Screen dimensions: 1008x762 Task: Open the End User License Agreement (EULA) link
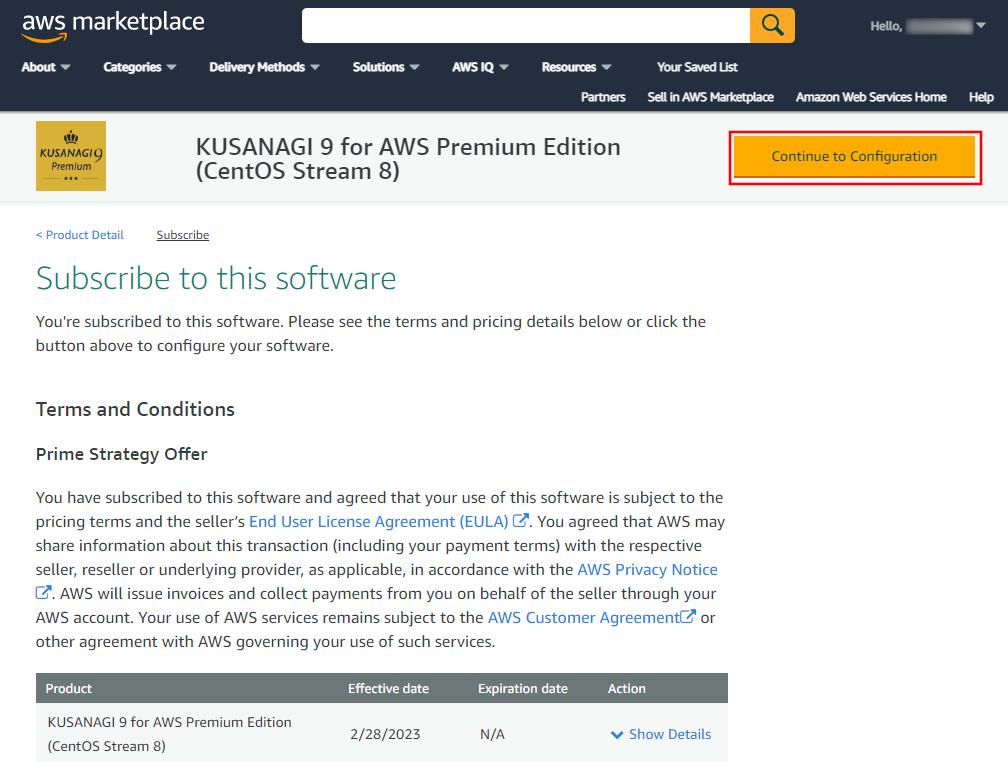(379, 522)
